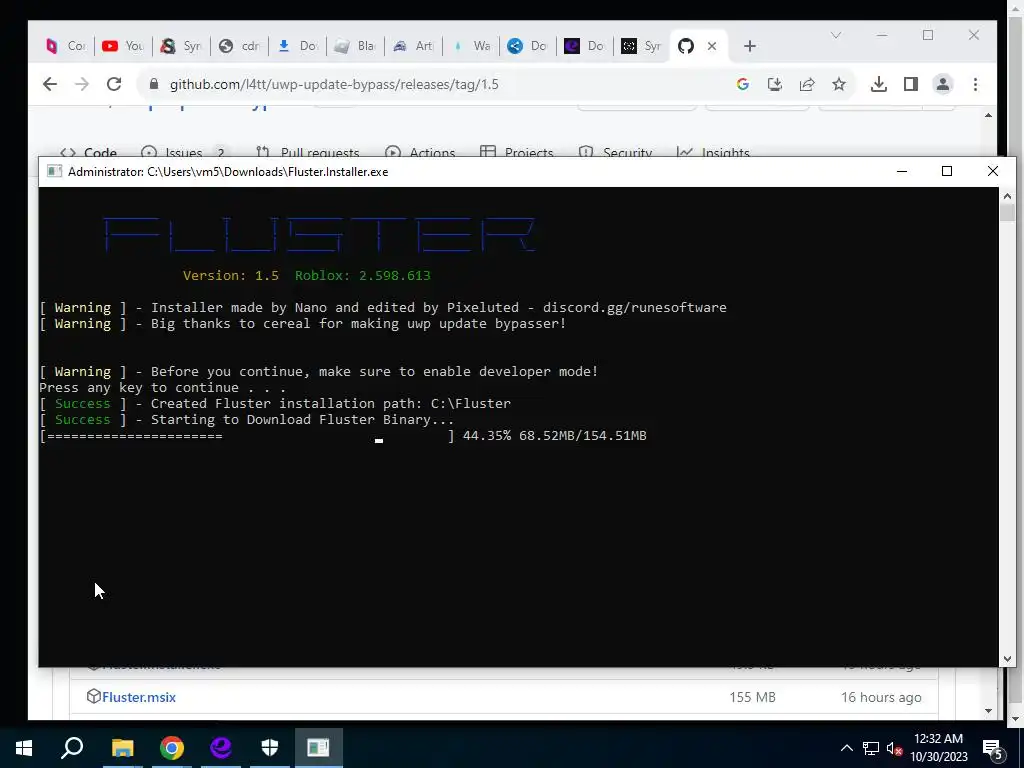Click the GitHub page scroll up arrow

coord(988,115)
